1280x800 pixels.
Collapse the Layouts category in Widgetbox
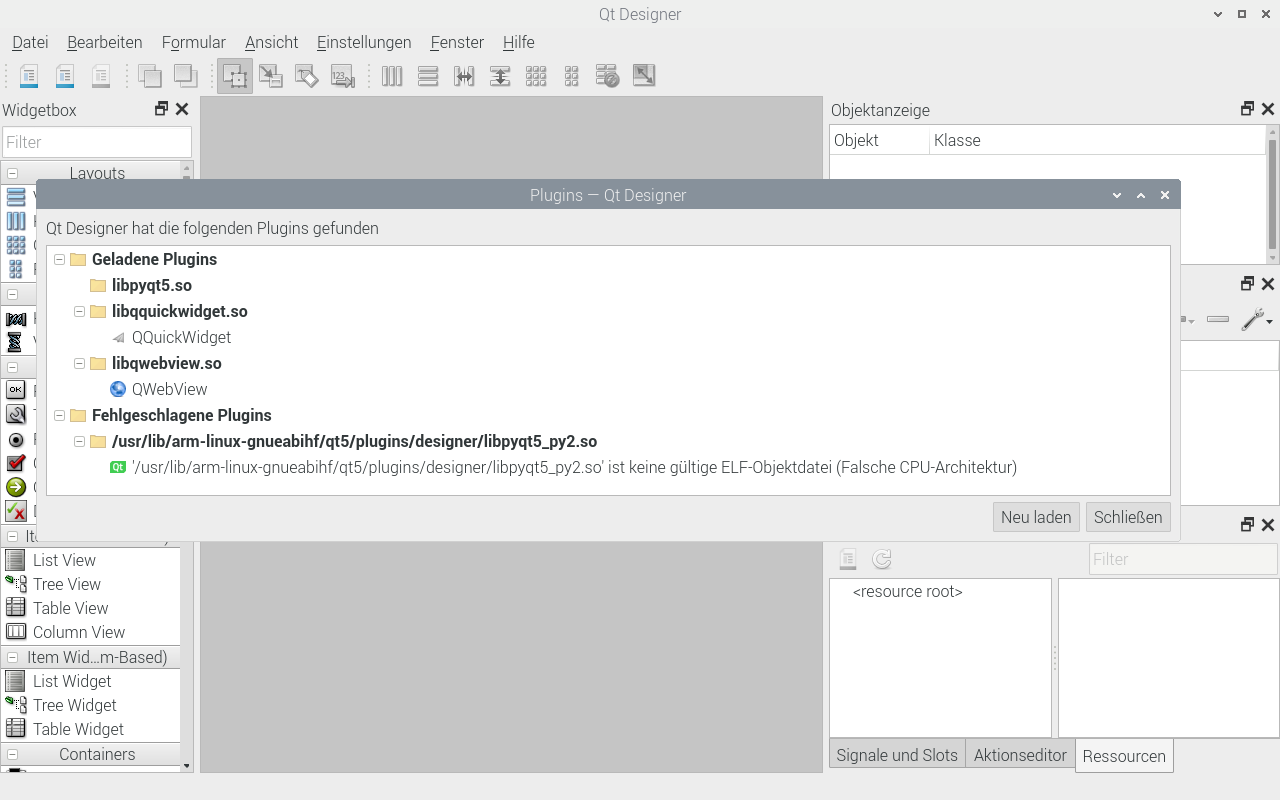[x=13, y=174]
